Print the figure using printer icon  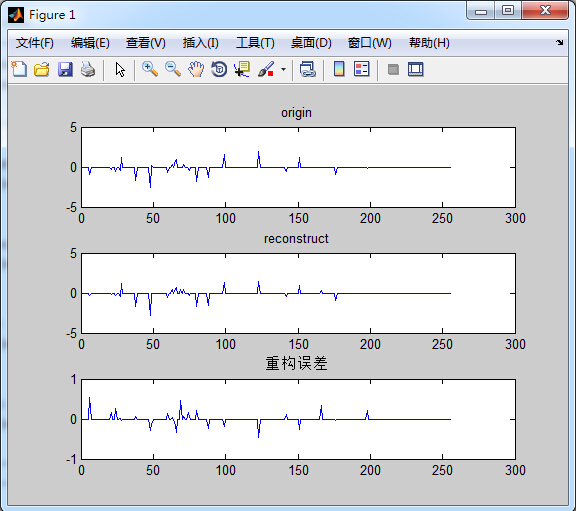(x=88, y=69)
